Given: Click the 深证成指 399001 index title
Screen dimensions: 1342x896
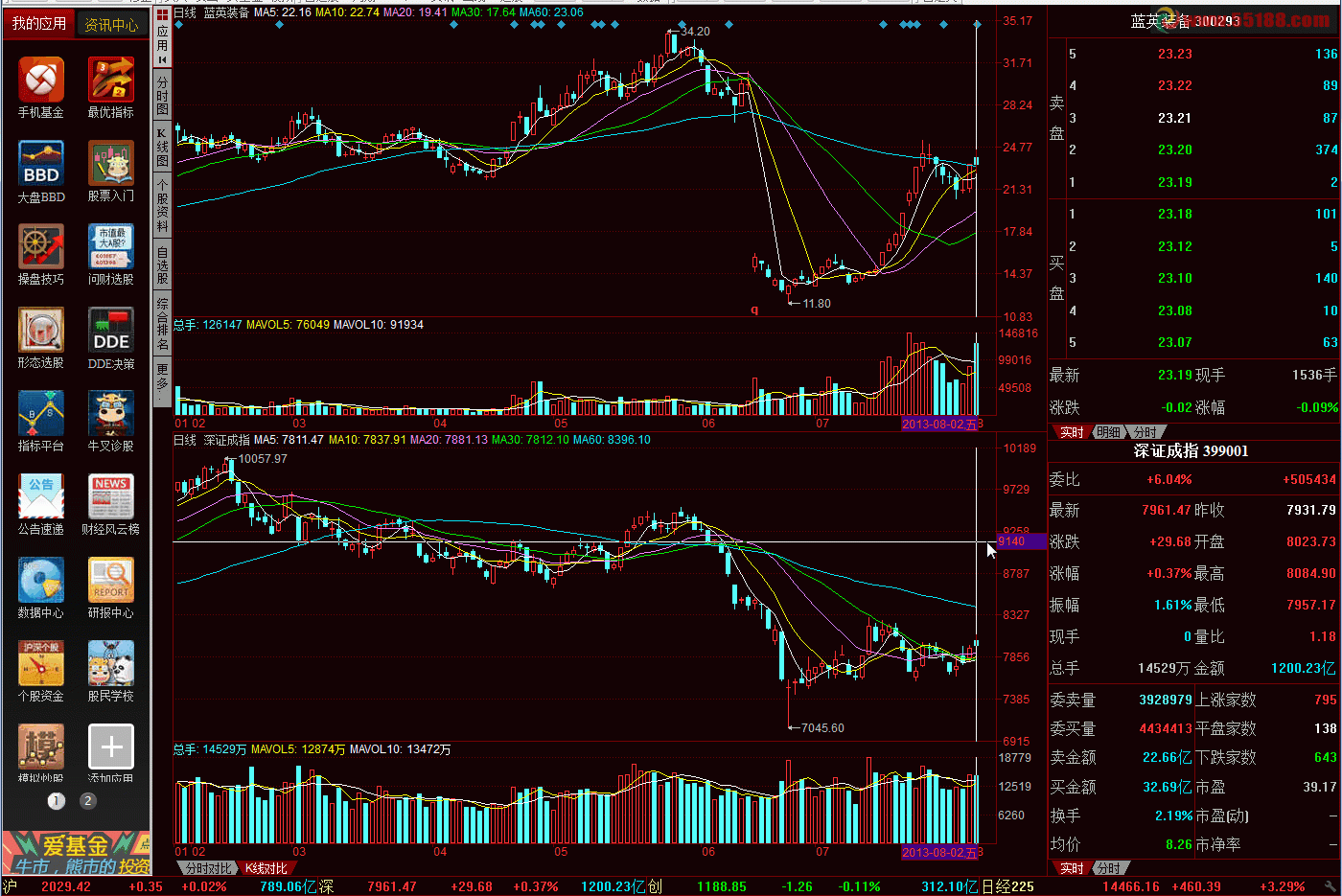Looking at the screenshot, I should click(x=1191, y=450).
